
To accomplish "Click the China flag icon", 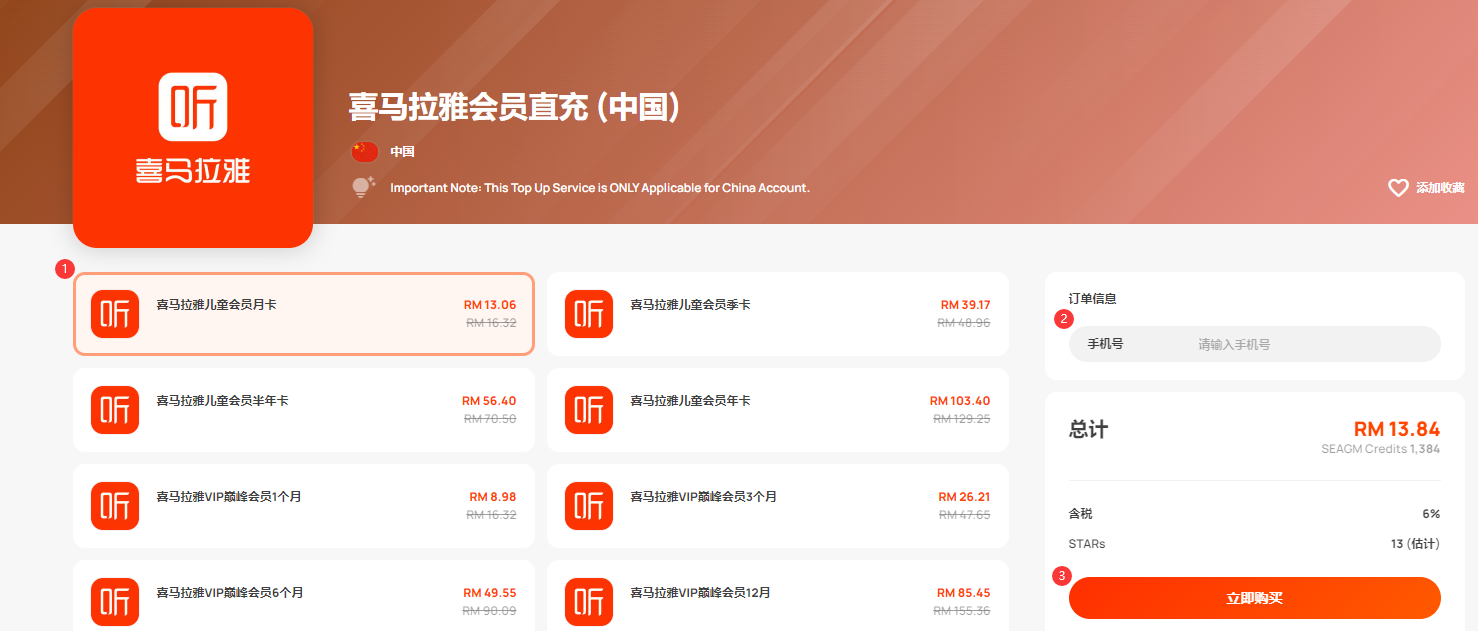I will pos(365,152).
